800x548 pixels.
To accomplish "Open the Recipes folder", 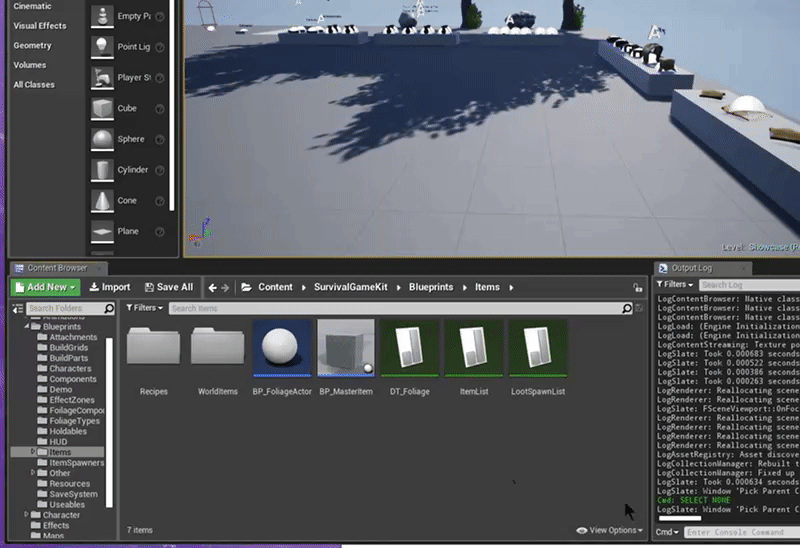I will (x=154, y=346).
